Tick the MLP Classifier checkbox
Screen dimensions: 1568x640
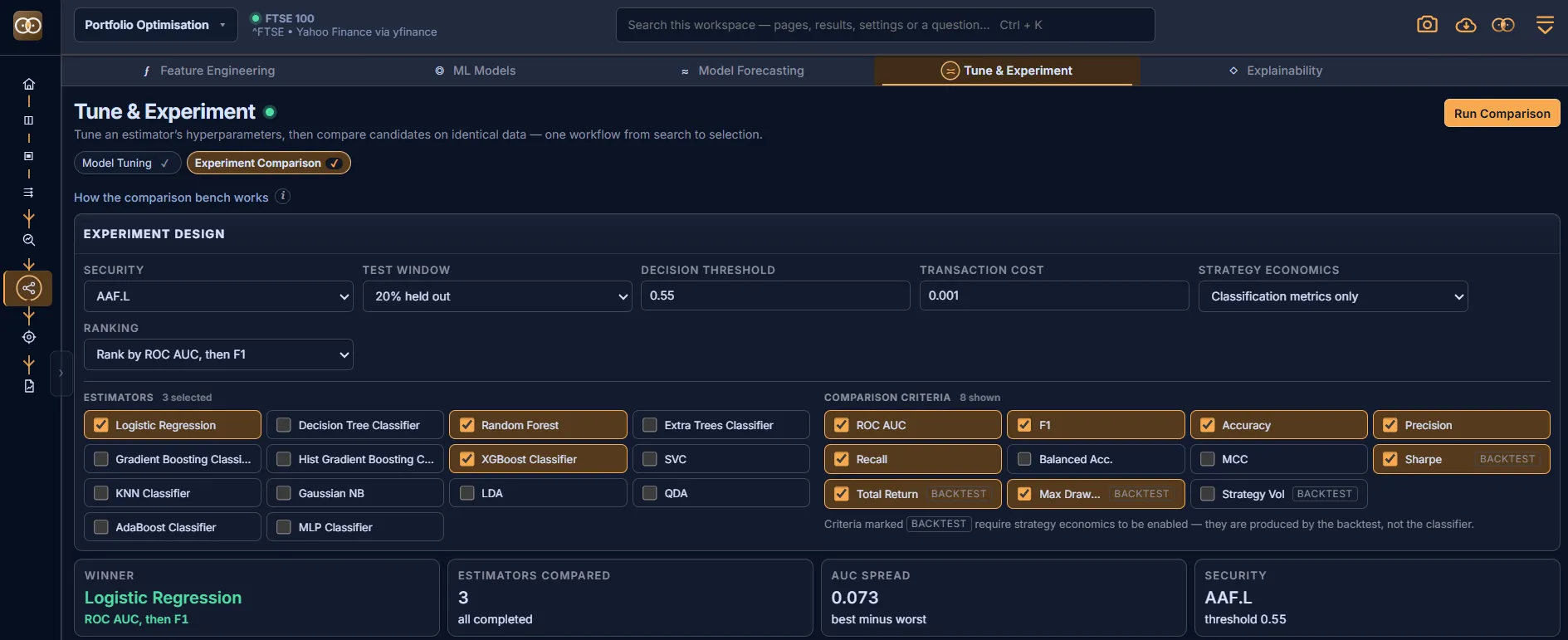(x=284, y=527)
